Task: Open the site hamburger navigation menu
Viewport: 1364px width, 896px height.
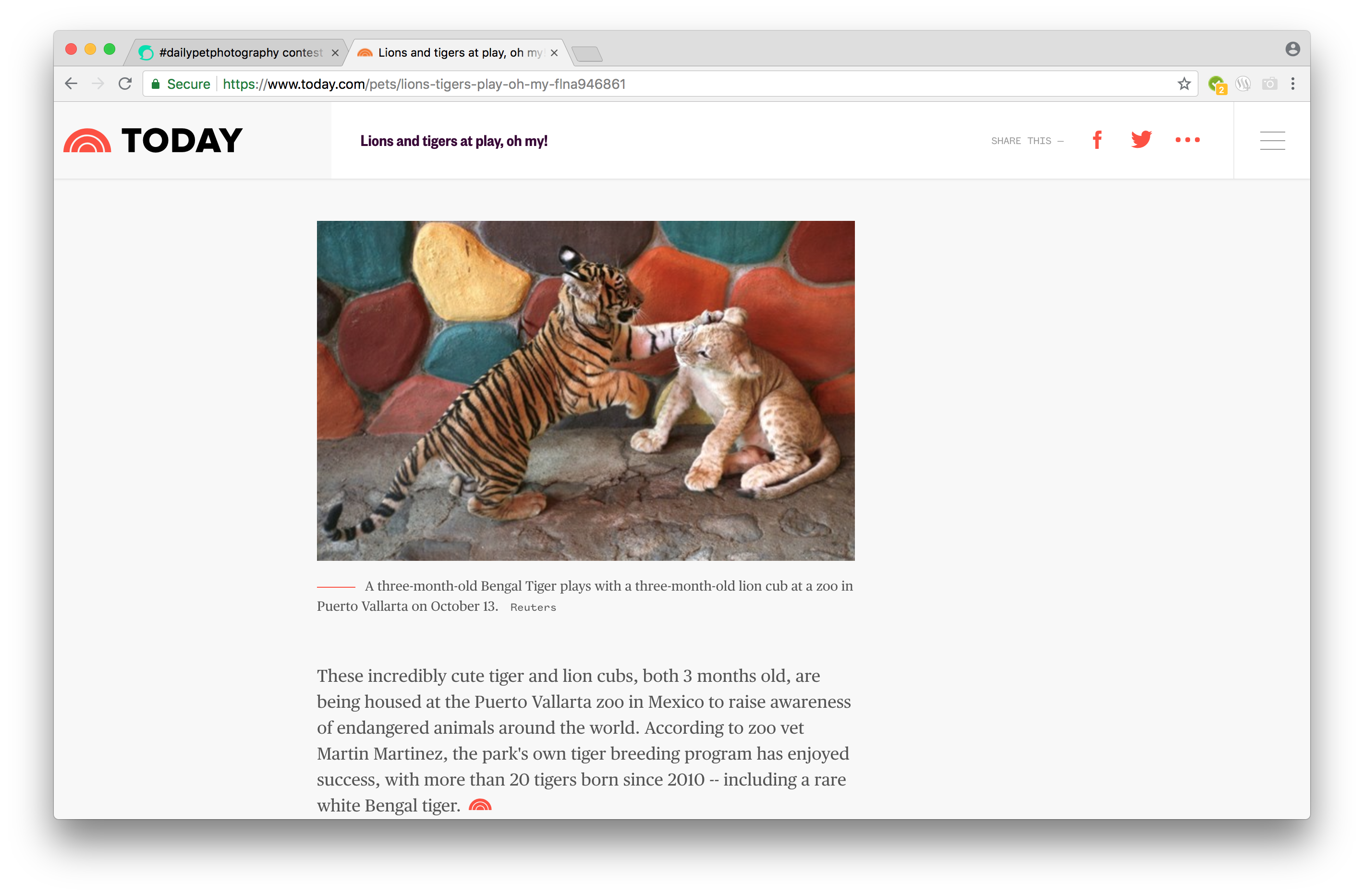Action: [1272, 140]
